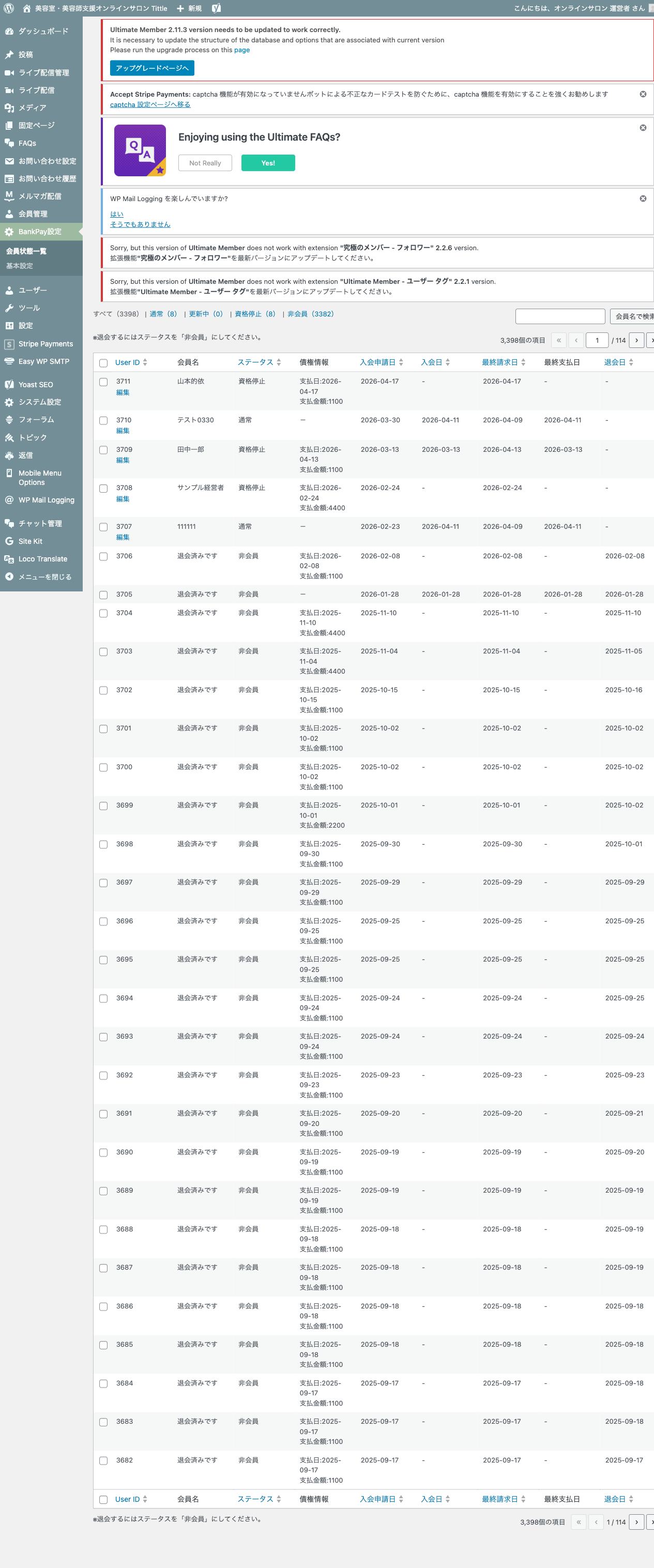The image size is (654, 1568).
Task: Select the checkbox for user 3706
Action: (103, 556)
